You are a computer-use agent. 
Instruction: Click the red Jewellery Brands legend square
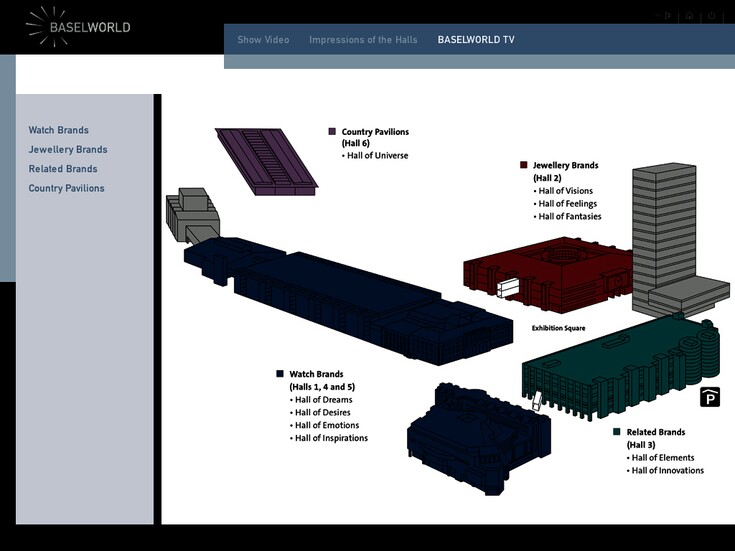pyautogui.click(x=523, y=165)
